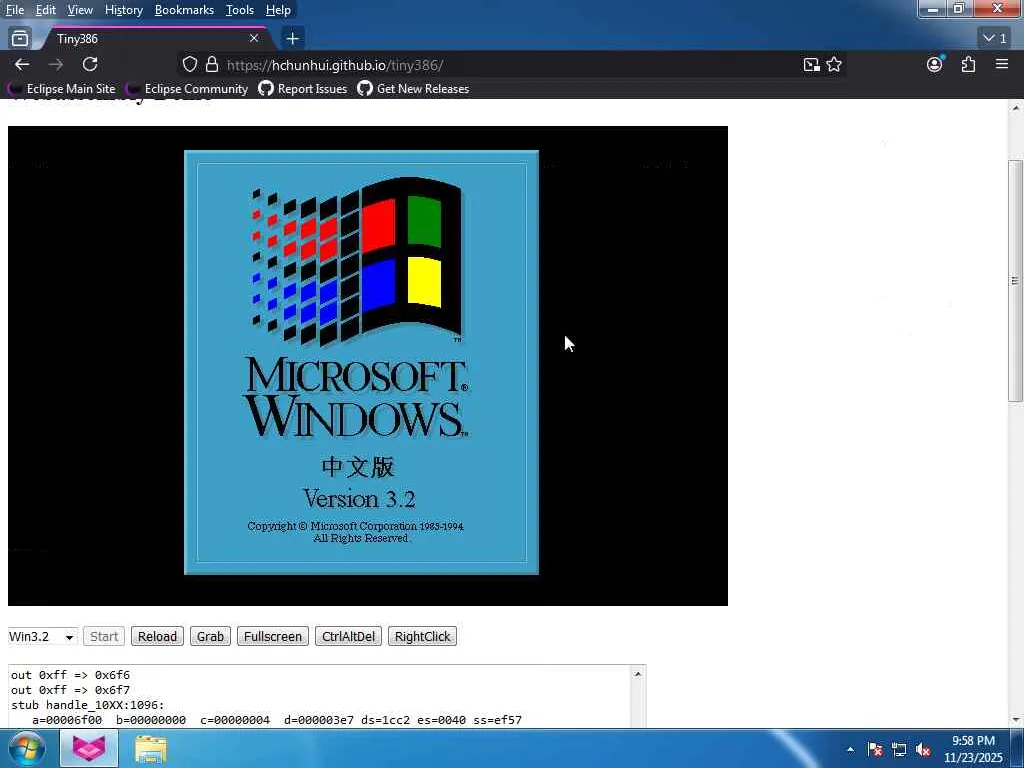
Task: Open the View menu
Action: (80, 10)
